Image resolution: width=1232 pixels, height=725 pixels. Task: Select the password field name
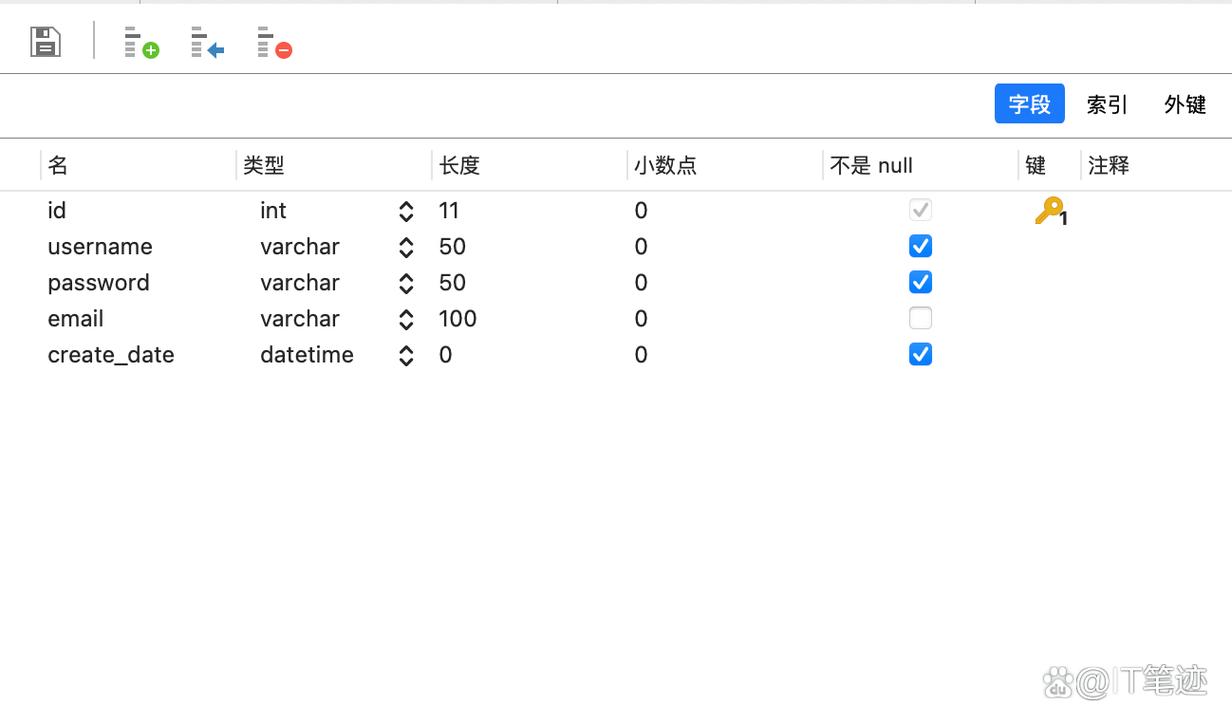coord(99,282)
